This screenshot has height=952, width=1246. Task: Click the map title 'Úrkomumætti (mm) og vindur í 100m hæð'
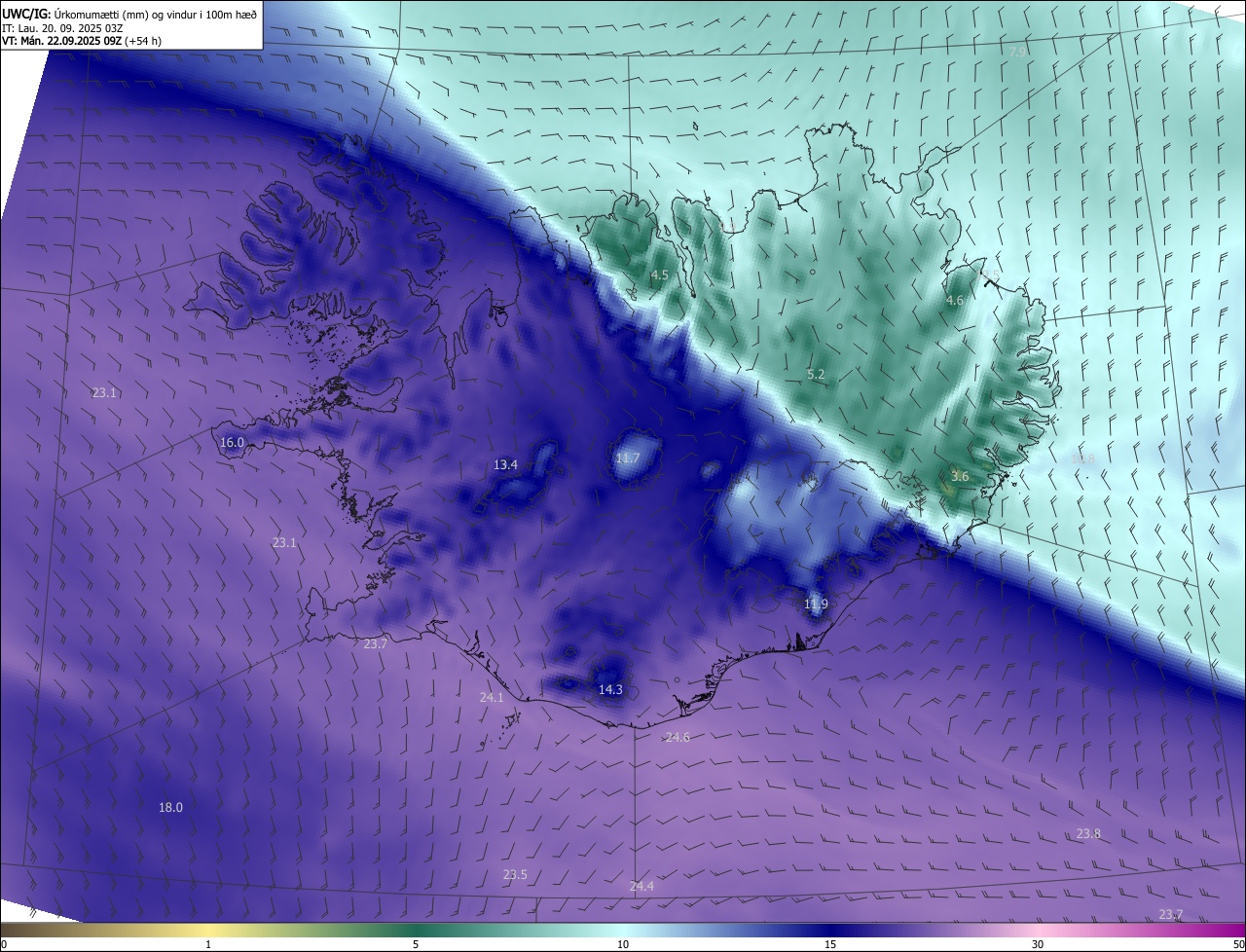(x=156, y=14)
